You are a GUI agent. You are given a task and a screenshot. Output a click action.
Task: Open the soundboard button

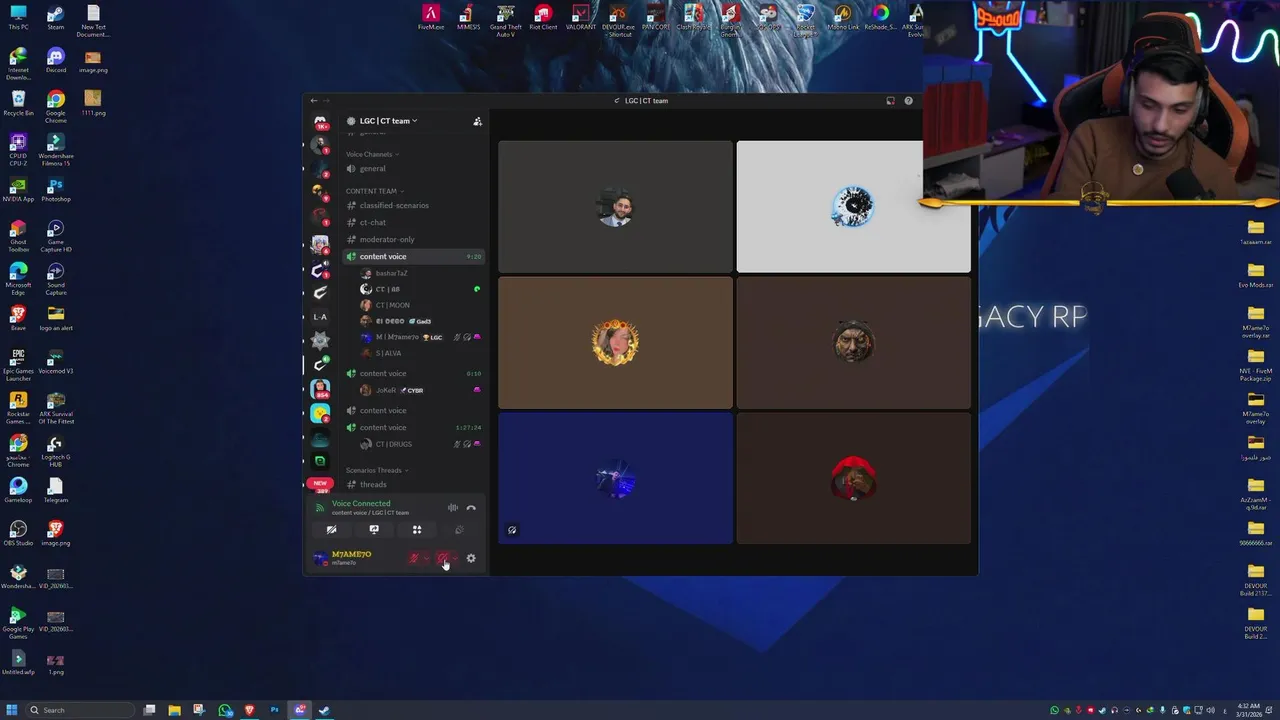[459, 530]
